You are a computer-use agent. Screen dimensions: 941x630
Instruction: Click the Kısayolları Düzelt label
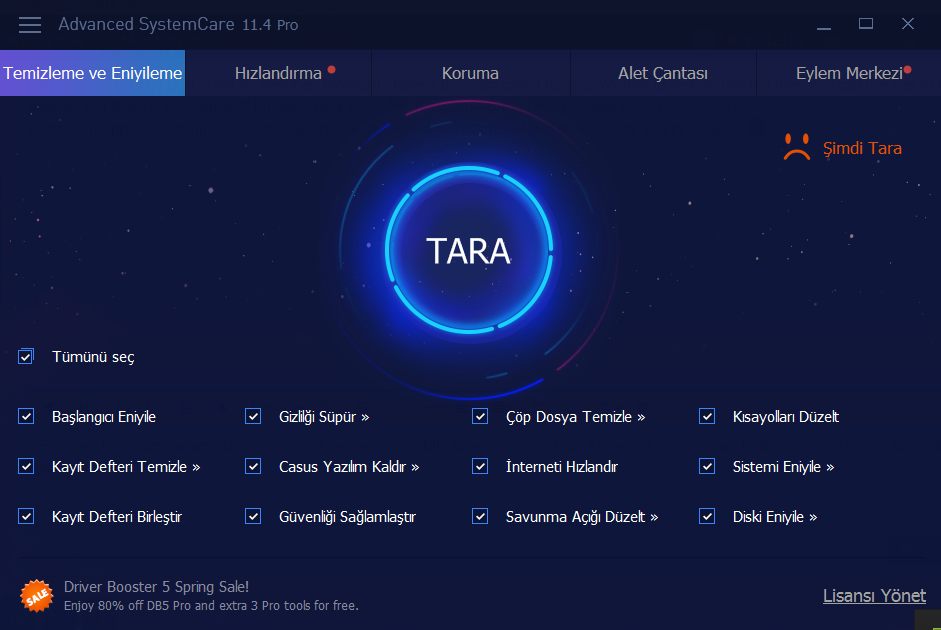click(x=786, y=417)
